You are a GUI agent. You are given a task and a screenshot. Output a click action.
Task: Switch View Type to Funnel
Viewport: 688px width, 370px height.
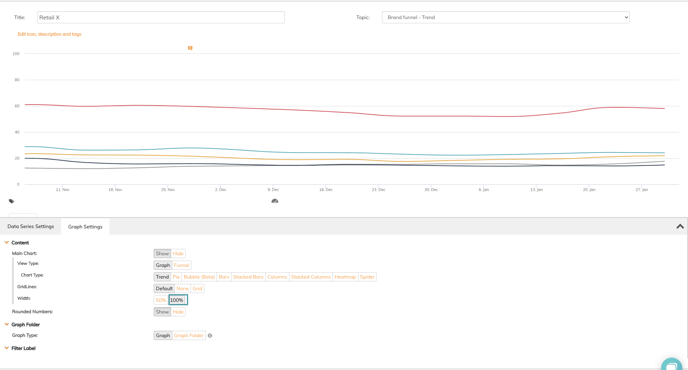181,265
